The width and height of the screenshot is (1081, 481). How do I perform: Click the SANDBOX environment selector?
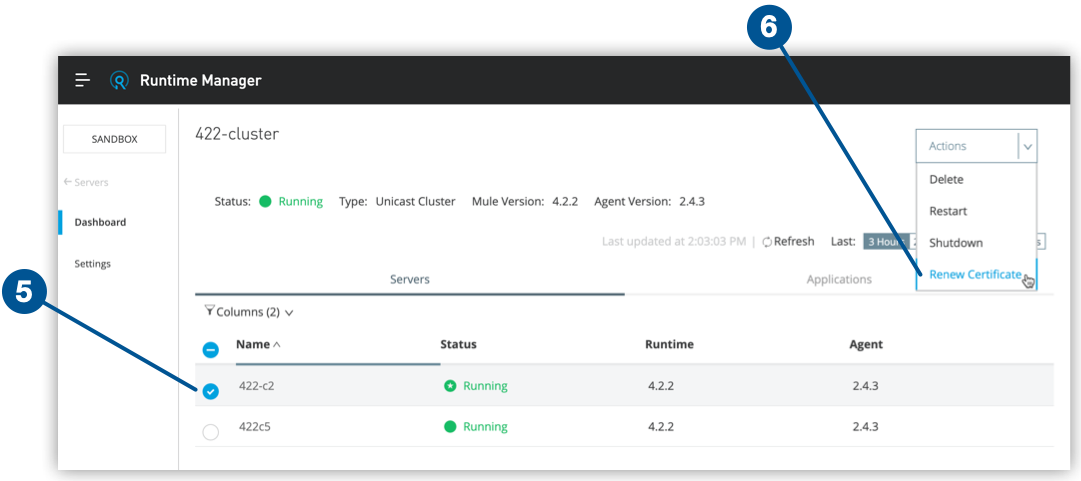pos(114,139)
